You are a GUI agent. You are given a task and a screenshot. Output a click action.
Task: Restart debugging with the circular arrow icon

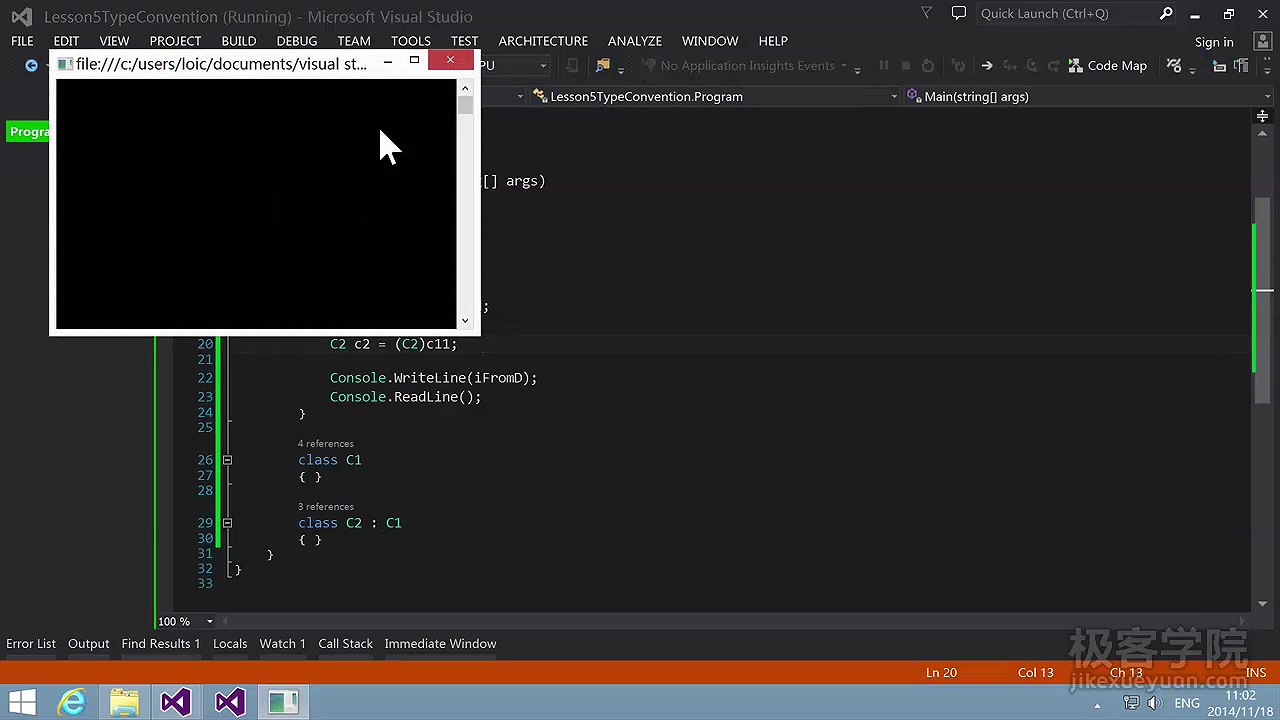pos(928,66)
